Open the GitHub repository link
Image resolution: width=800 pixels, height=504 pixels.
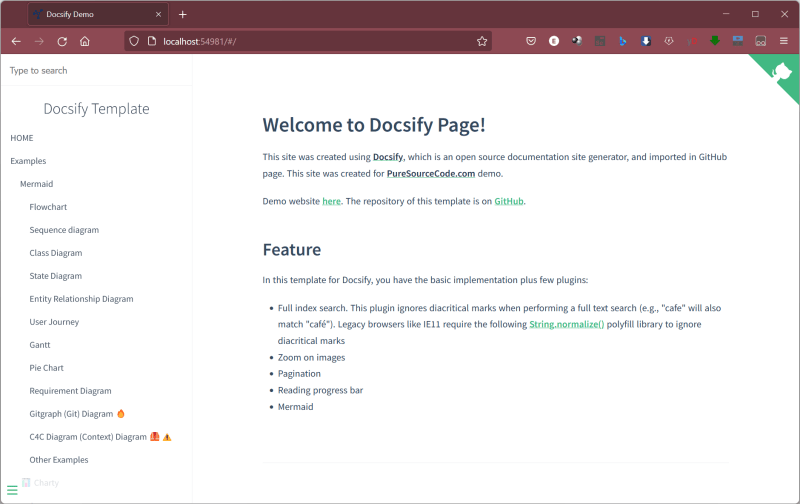coord(509,201)
